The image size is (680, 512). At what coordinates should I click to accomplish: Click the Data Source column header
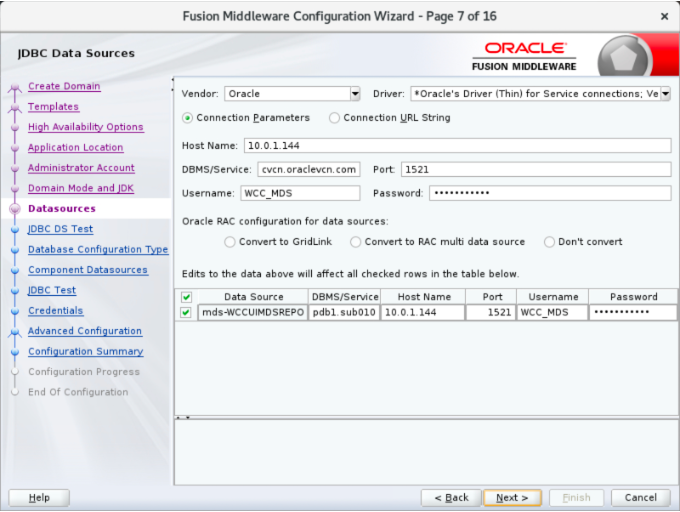click(253, 297)
